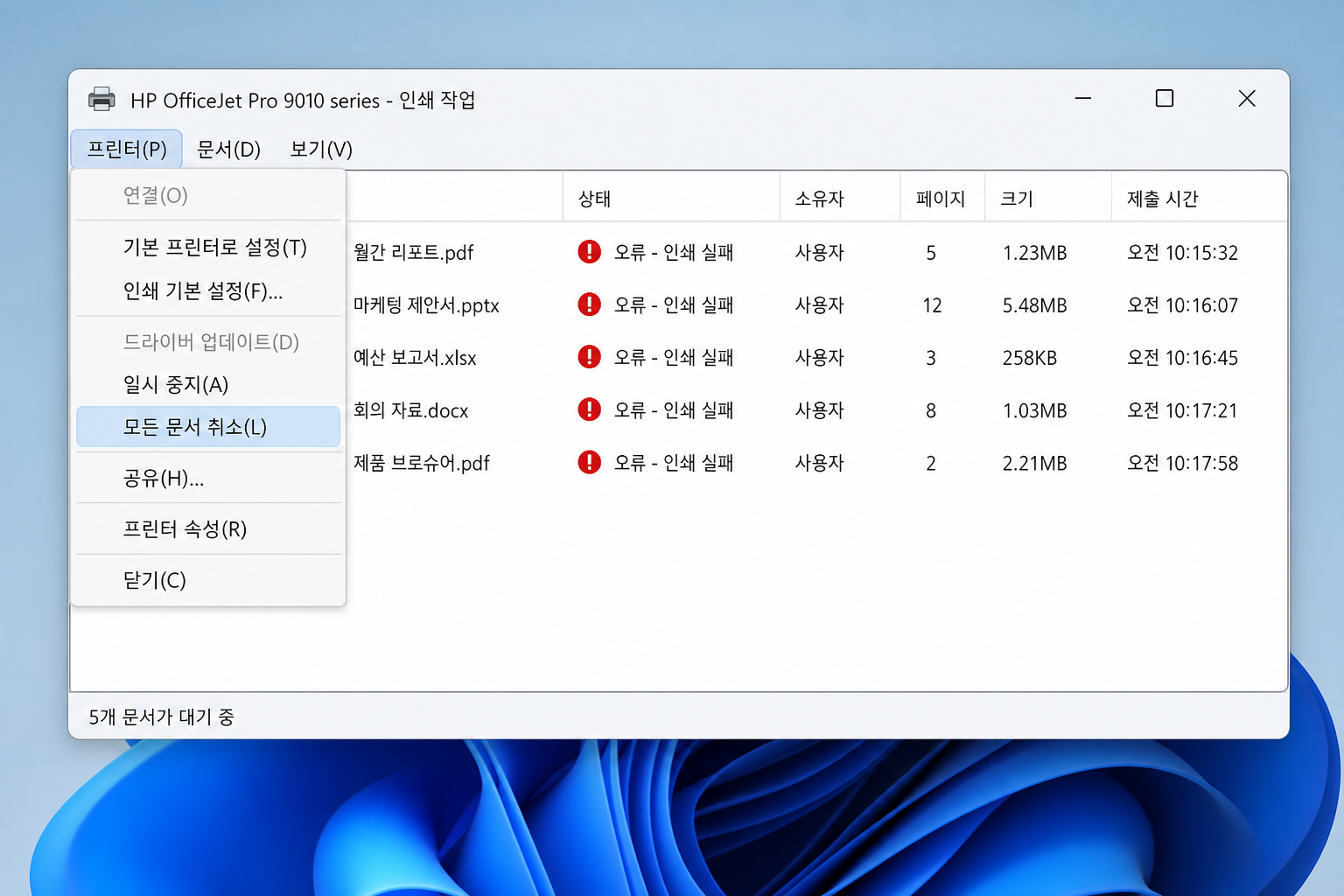Open 프린터 속성(R)
Image resolution: width=1344 pixels, height=896 pixels.
(x=208, y=528)
